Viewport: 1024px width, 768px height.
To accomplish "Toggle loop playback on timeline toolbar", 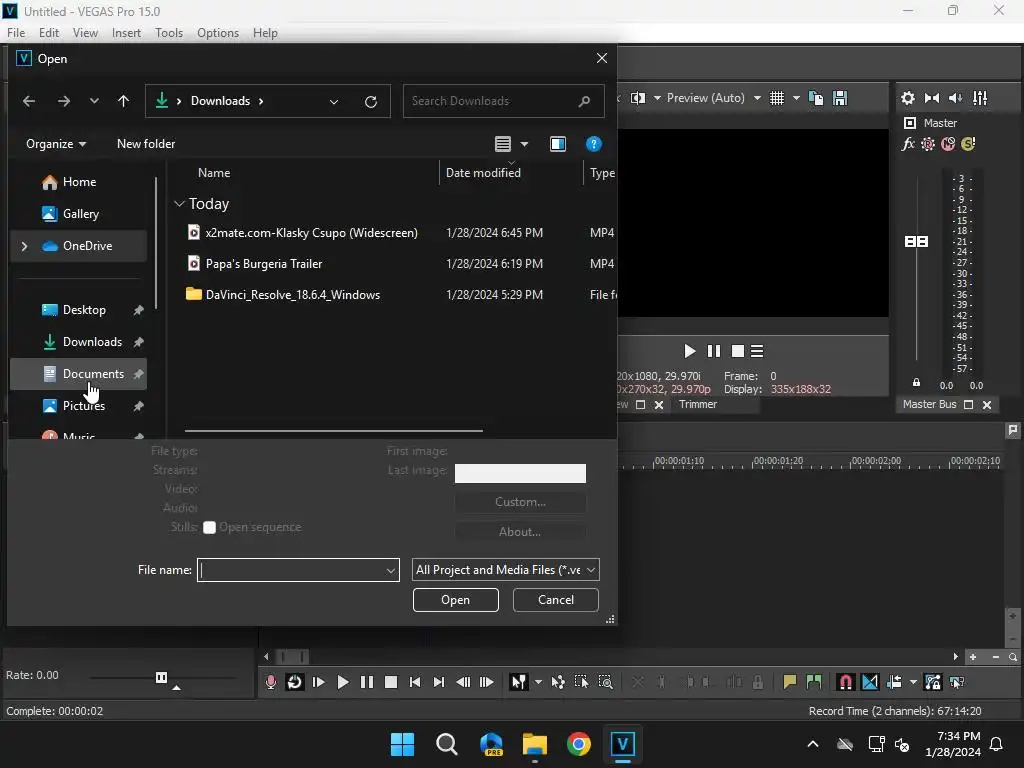I will (x=295, y=682).
